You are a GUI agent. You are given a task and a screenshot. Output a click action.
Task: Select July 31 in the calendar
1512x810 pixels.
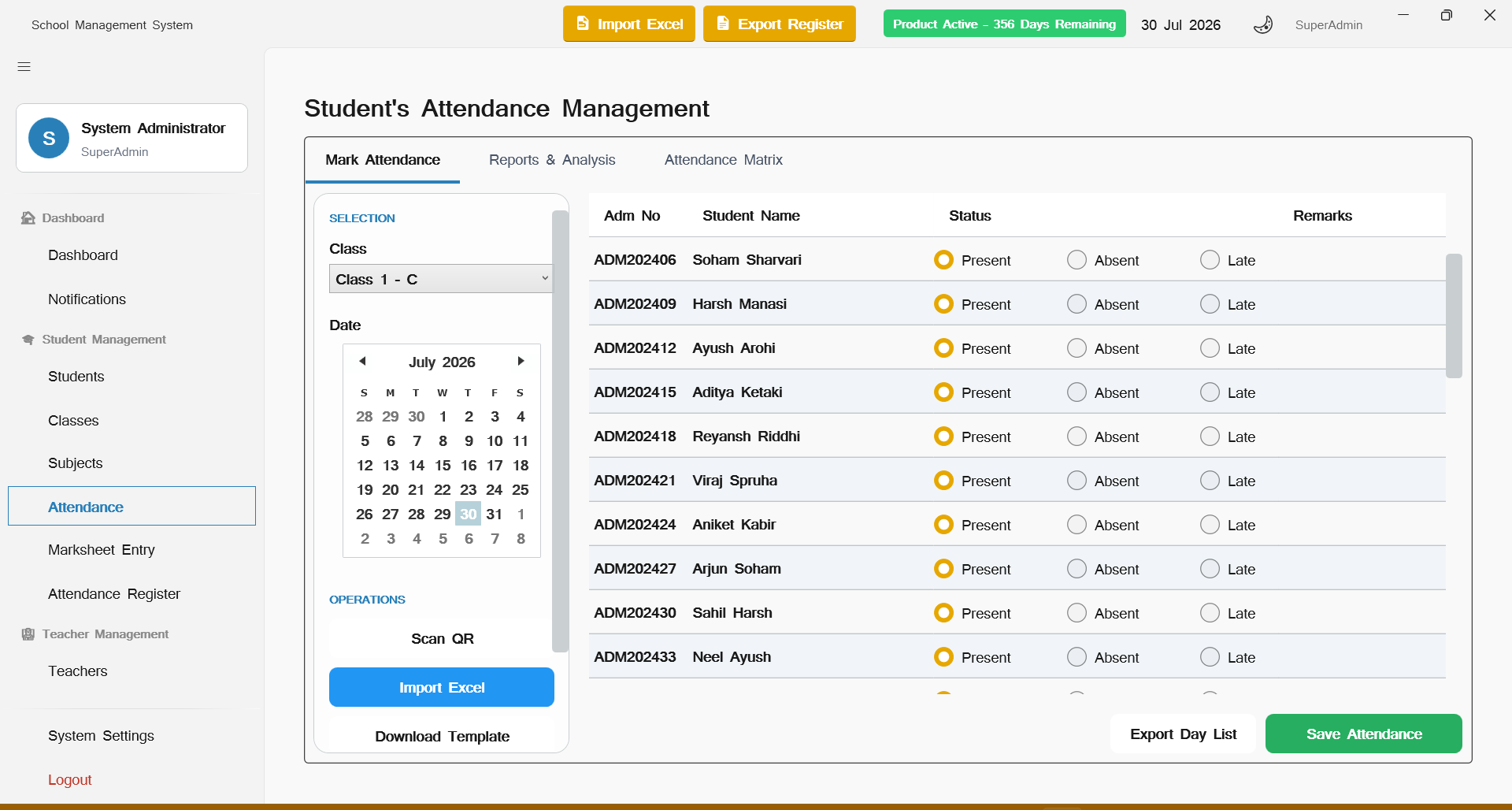(x=494, y=515)
